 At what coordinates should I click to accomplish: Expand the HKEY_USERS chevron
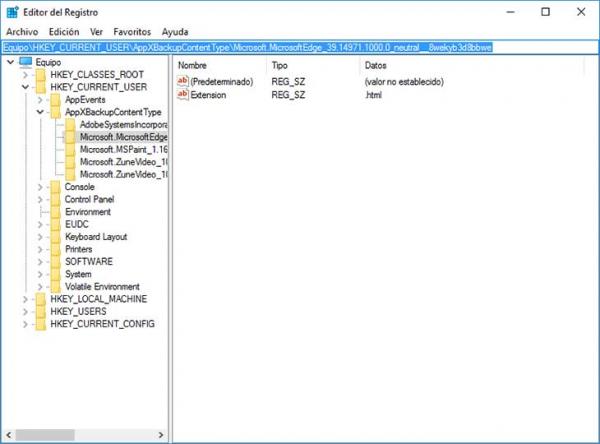point(25,312)
